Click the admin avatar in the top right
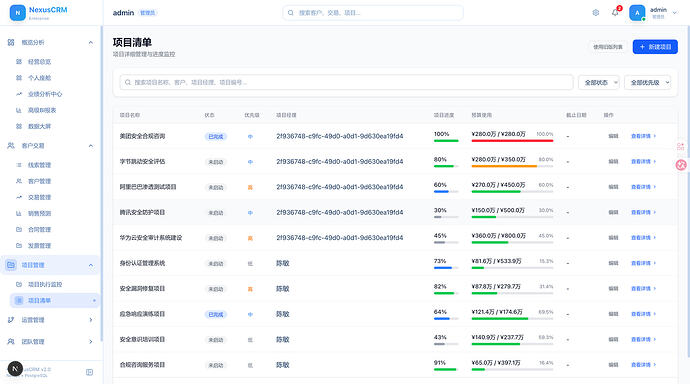 637,13
